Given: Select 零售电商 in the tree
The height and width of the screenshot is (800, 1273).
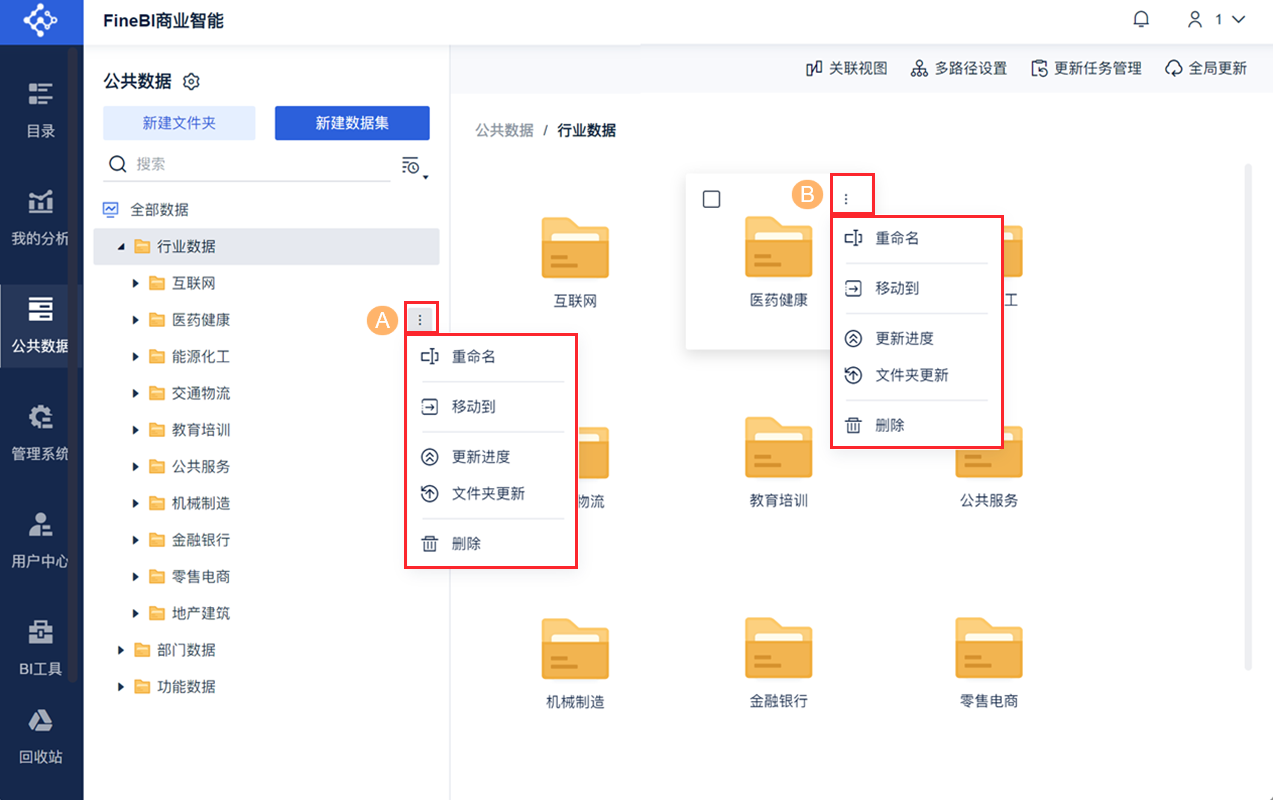Looking at the screenshot, I should point(201,577).
